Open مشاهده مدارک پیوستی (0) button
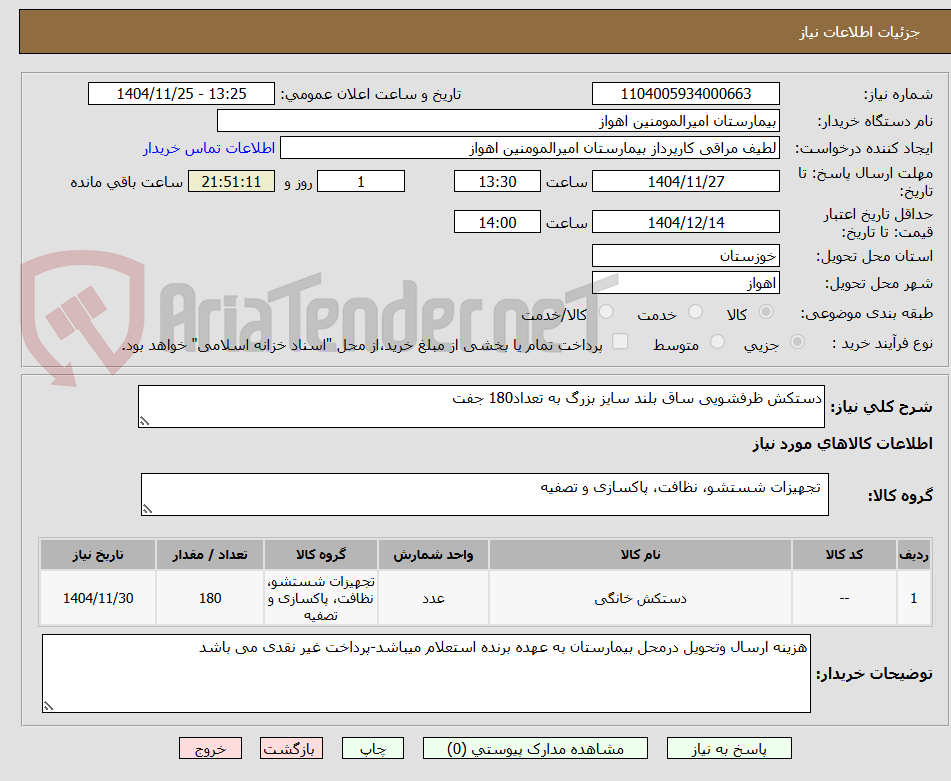 (535, 748)
